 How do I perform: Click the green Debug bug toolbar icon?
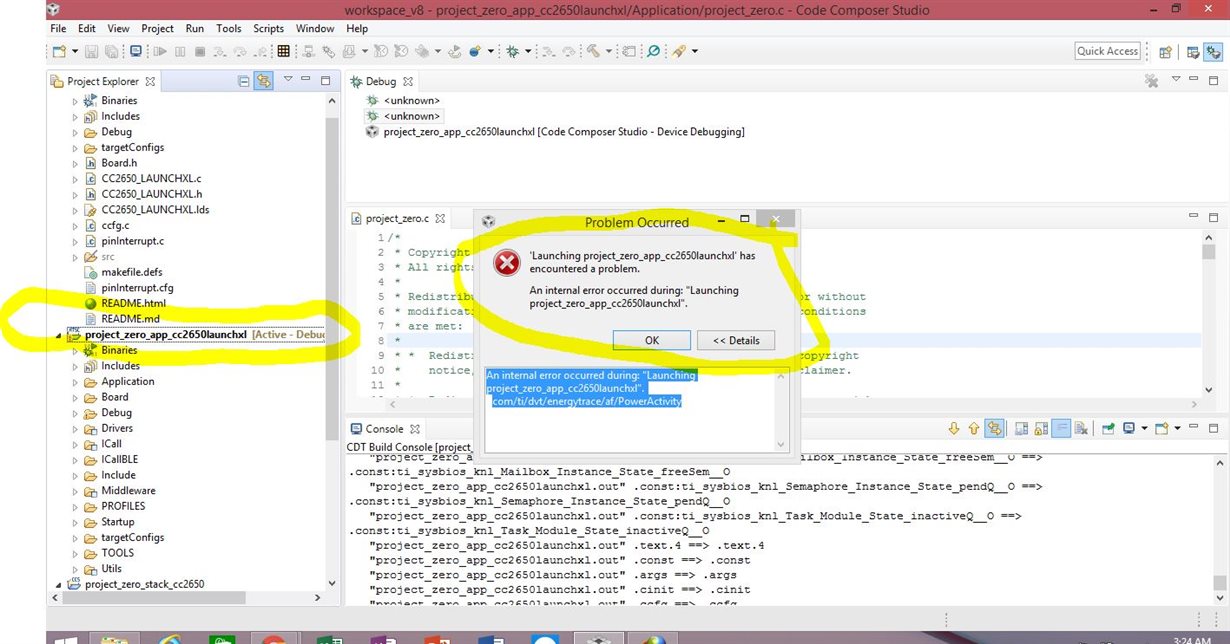click(x=513, y=51)
